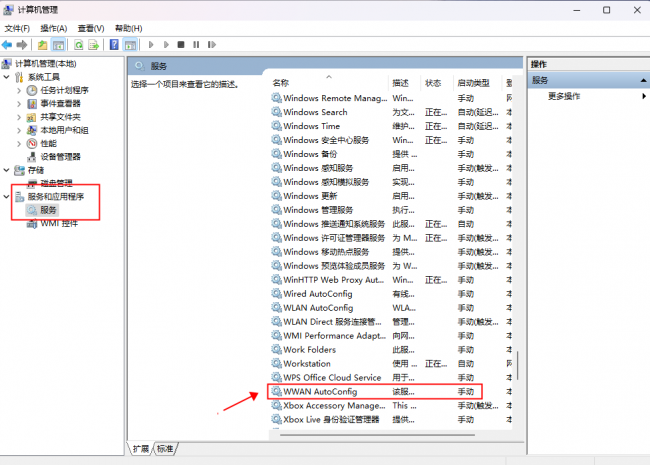Select WPS Office Cloud Service row
Image resolution: width=650 pixels, height=465 pixels.
pyautogui.click(x=391, y=378)
